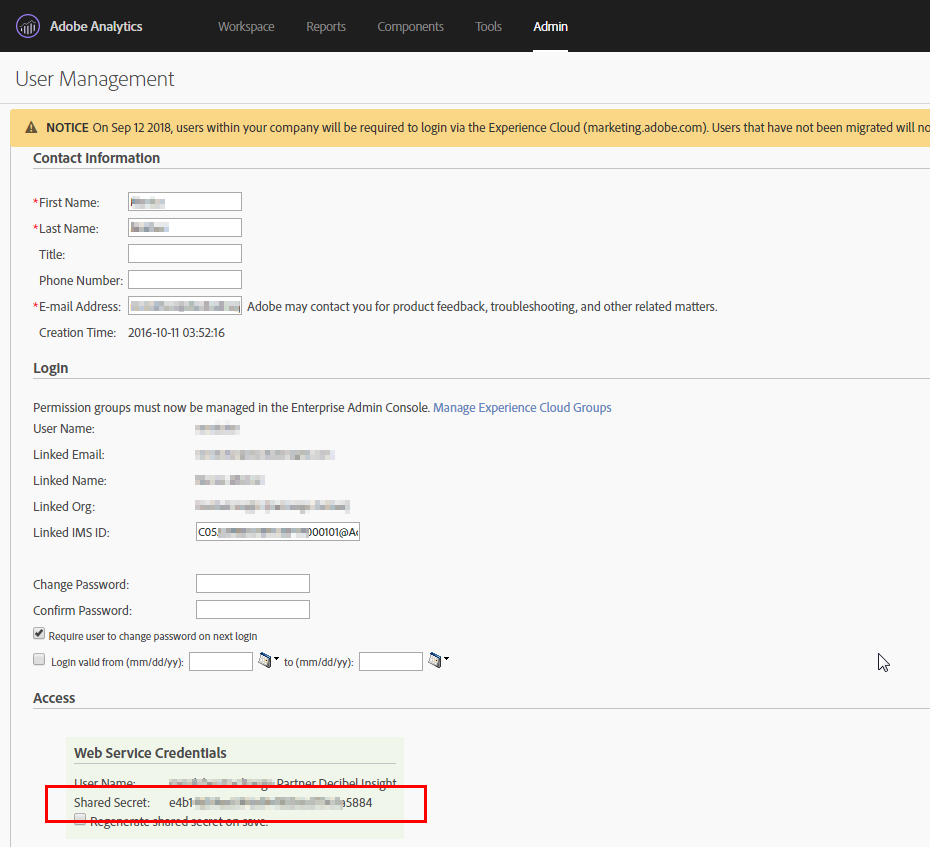Switch to the Components menu
Screen dimensions: 930x847
click(x=410, y=26)
